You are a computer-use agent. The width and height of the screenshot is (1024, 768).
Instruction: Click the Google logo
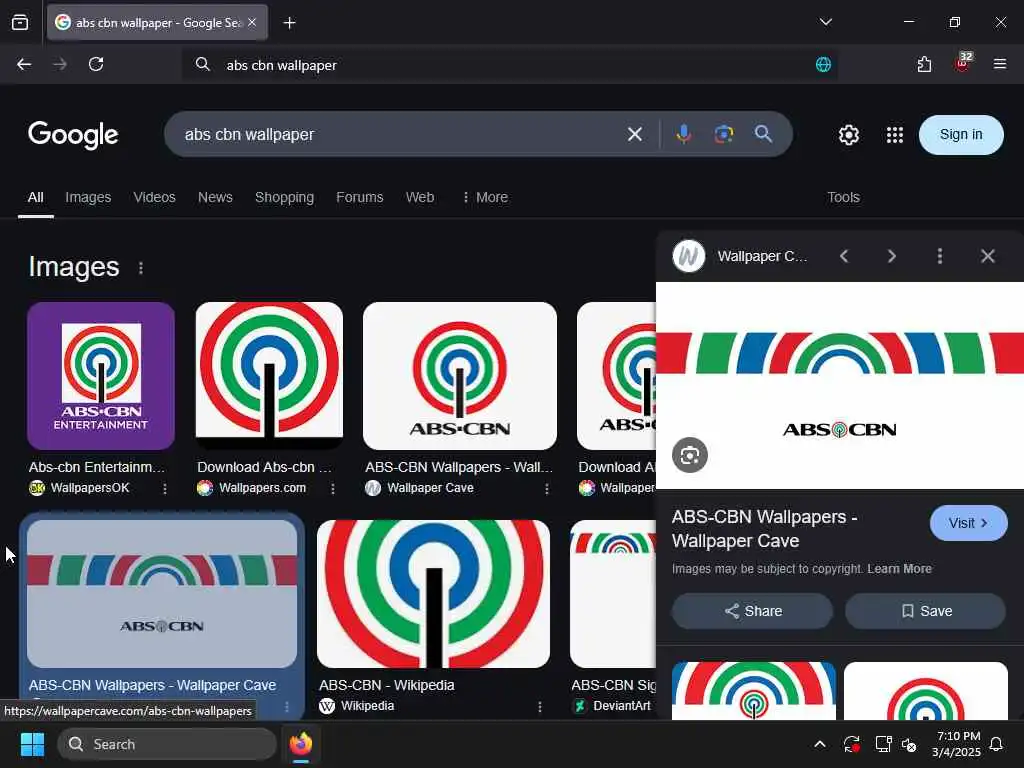tap(73, 135)
